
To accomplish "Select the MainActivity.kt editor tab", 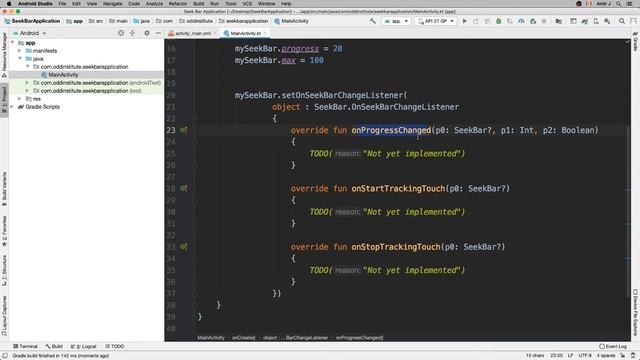I will tap(245, 33).
